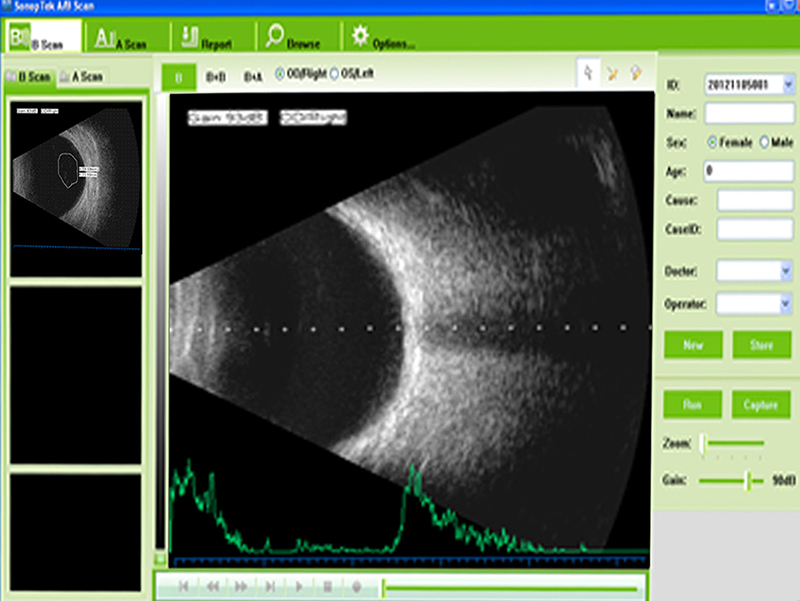The image size is (800, 601).
Task: Click the record icon in playback bar
Action: (356, 587)
